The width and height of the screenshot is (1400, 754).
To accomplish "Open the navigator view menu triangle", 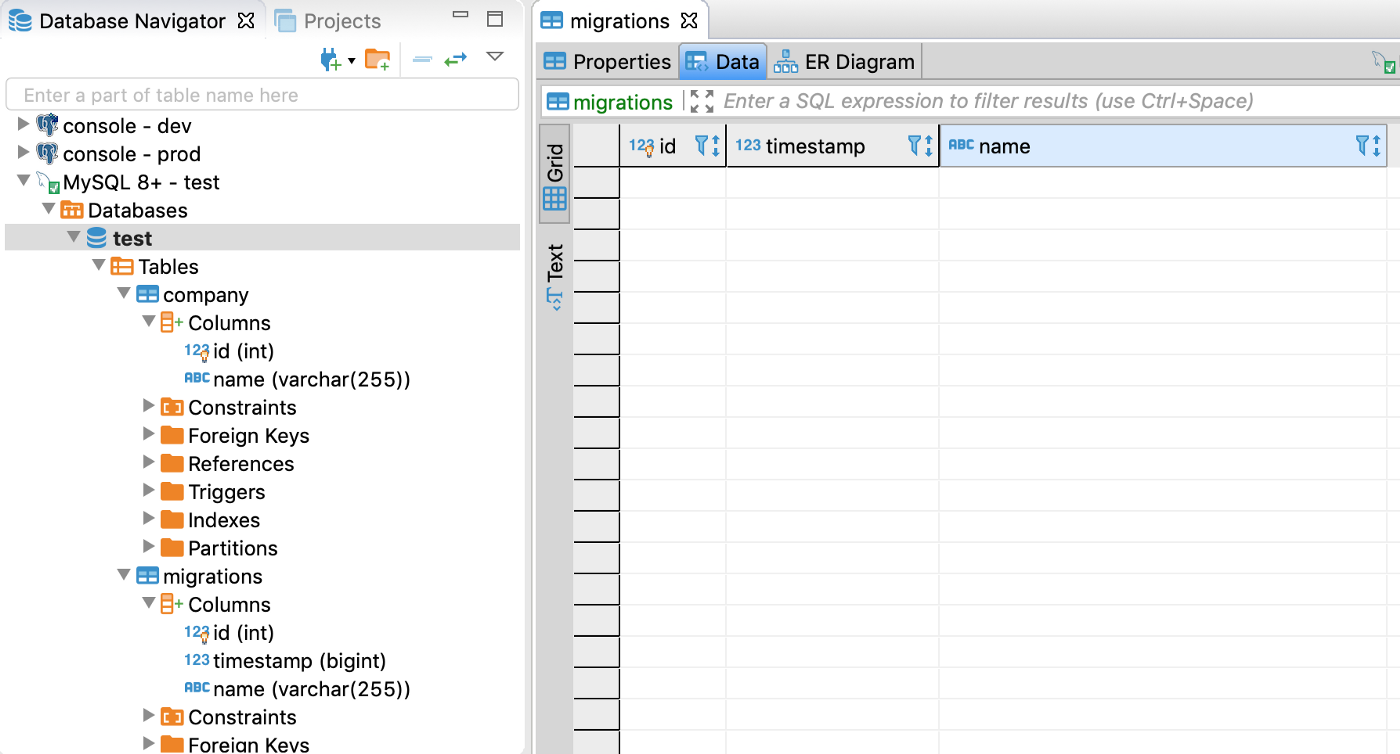I will pyautogui.click(x=495, y=57).
